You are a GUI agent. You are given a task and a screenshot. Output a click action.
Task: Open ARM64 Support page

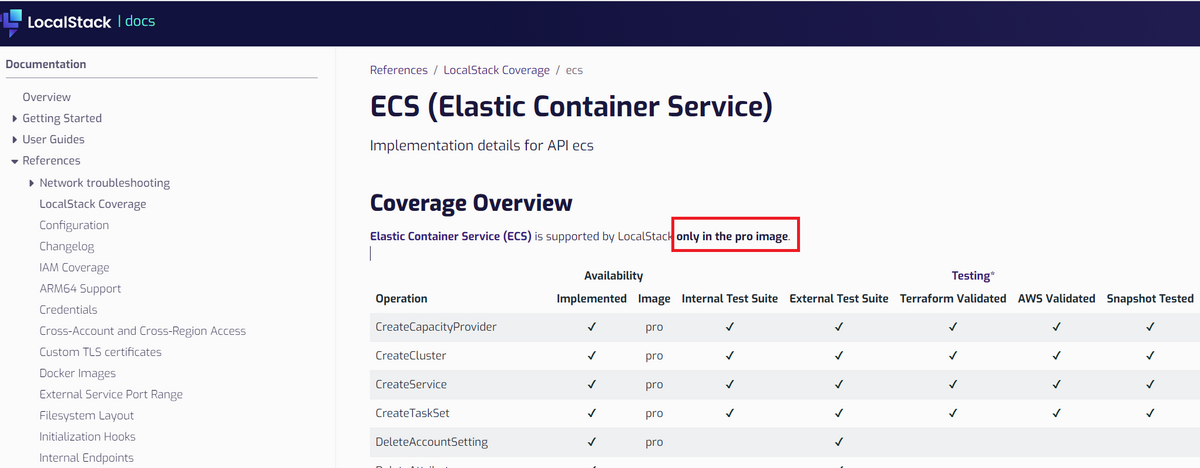80,289
